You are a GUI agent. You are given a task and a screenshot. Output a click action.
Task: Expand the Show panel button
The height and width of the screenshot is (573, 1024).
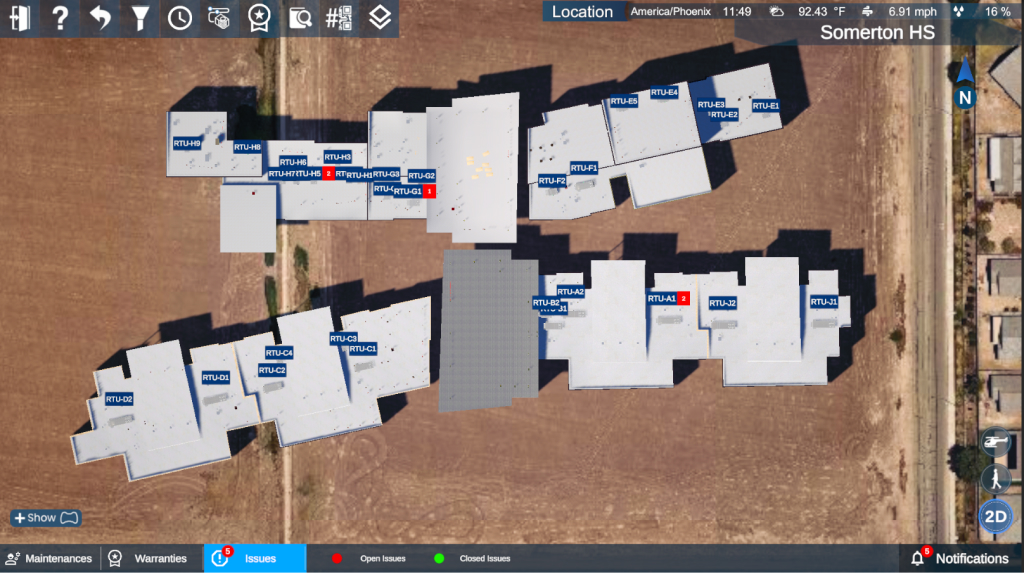point(45,518)
